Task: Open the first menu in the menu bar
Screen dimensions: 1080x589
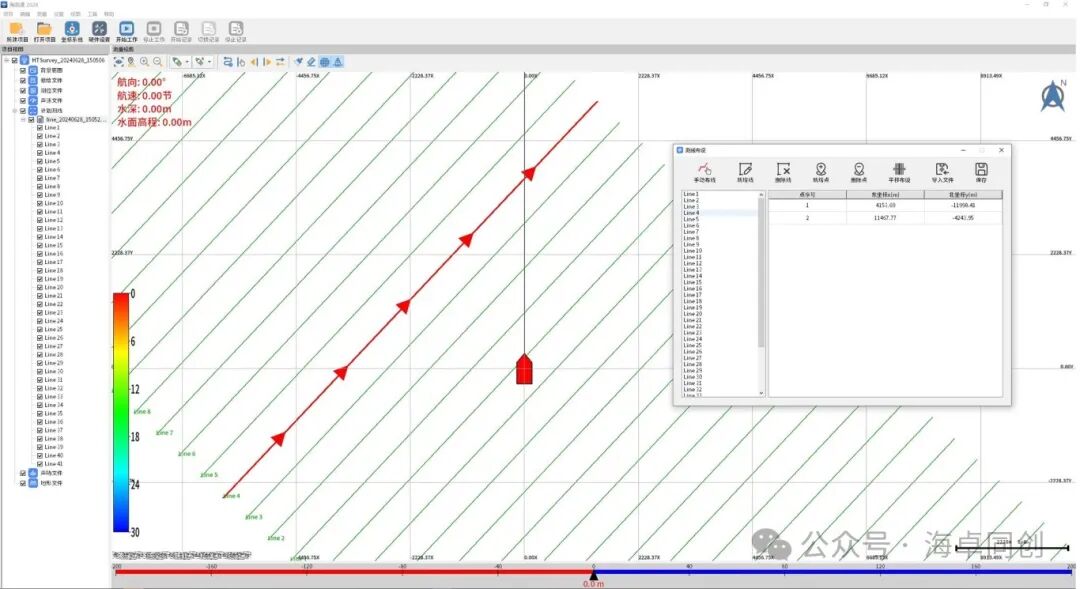Action: [7, 14]
